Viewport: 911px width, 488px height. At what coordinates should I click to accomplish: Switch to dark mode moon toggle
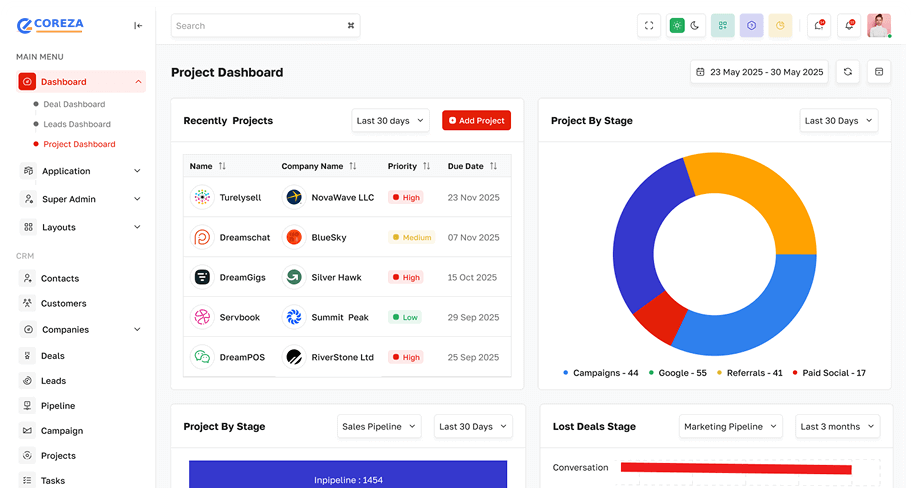[x=694, y=26]
